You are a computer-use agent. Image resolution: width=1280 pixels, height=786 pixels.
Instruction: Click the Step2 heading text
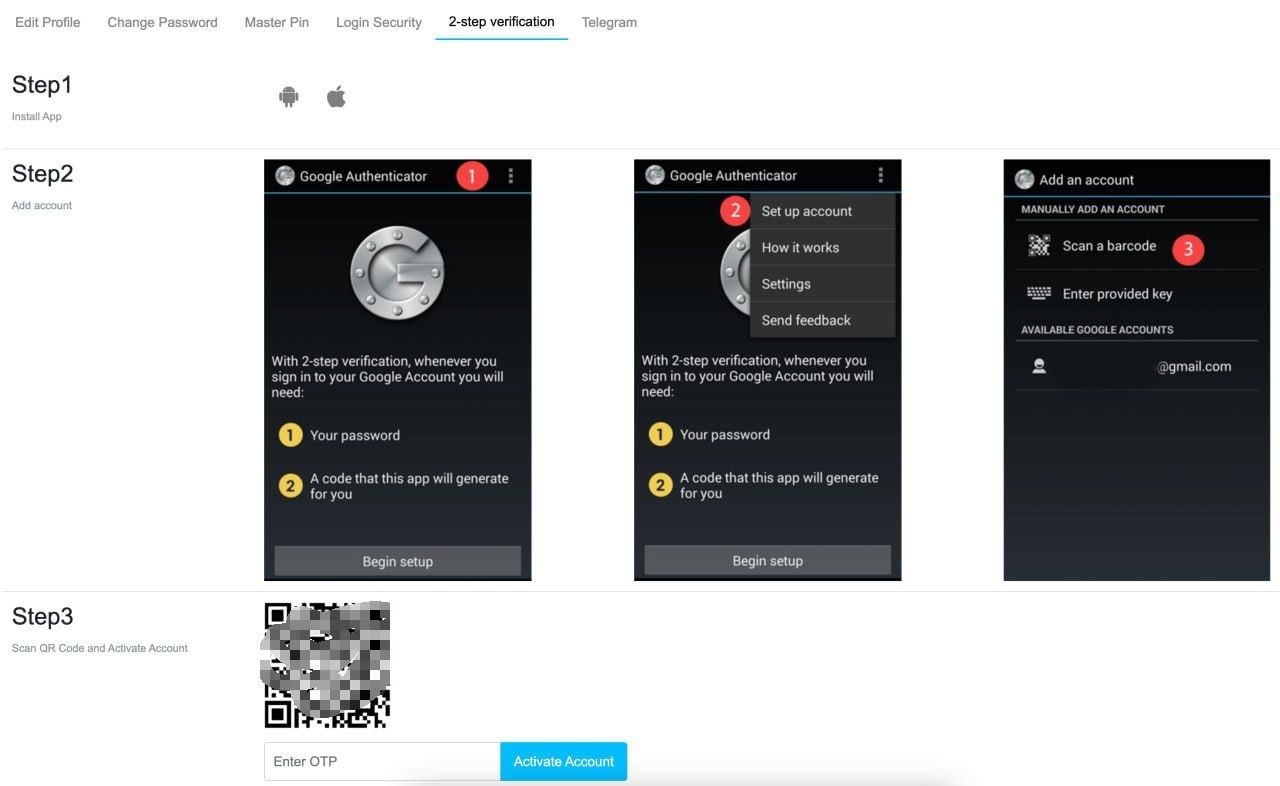(42, 174)
